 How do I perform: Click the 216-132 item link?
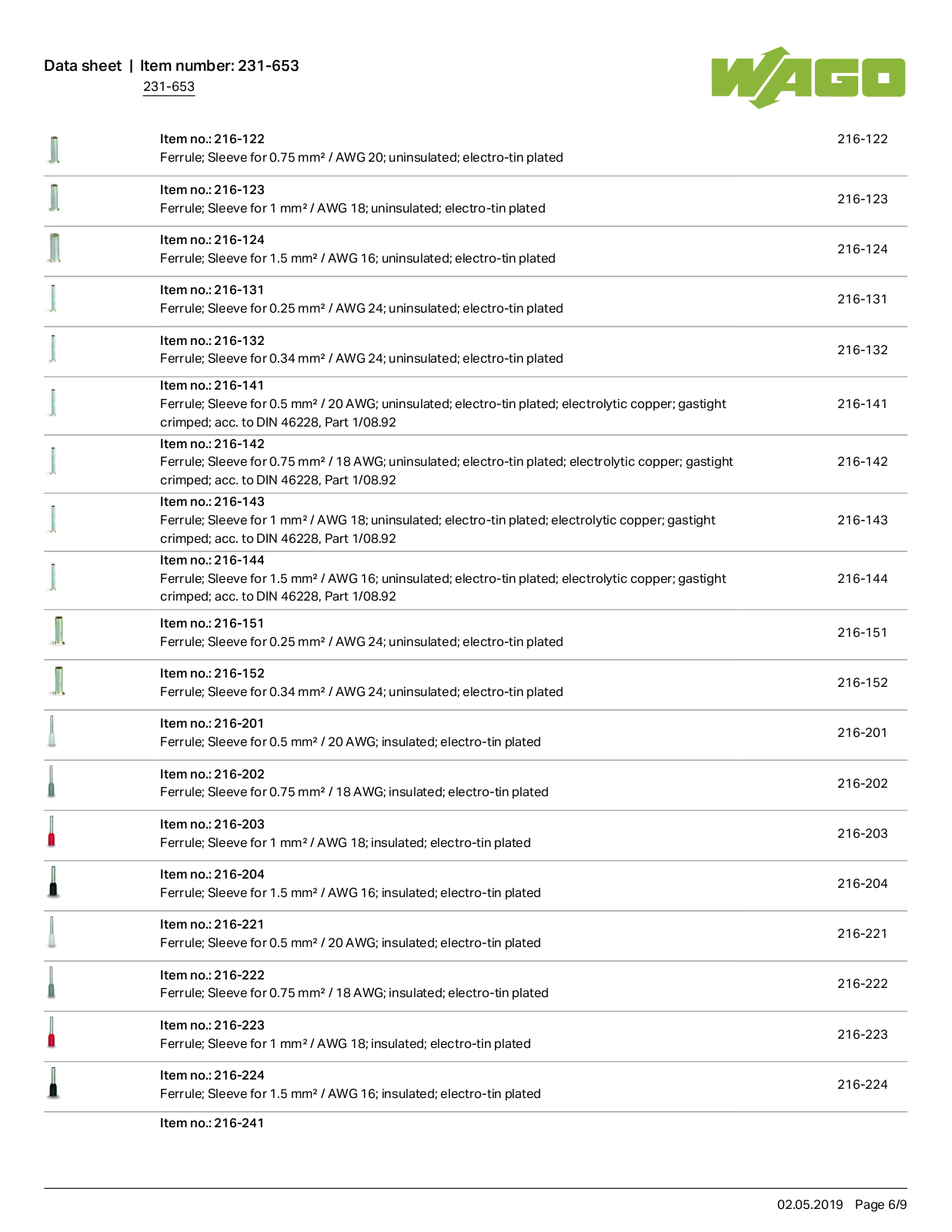point(862,350)
